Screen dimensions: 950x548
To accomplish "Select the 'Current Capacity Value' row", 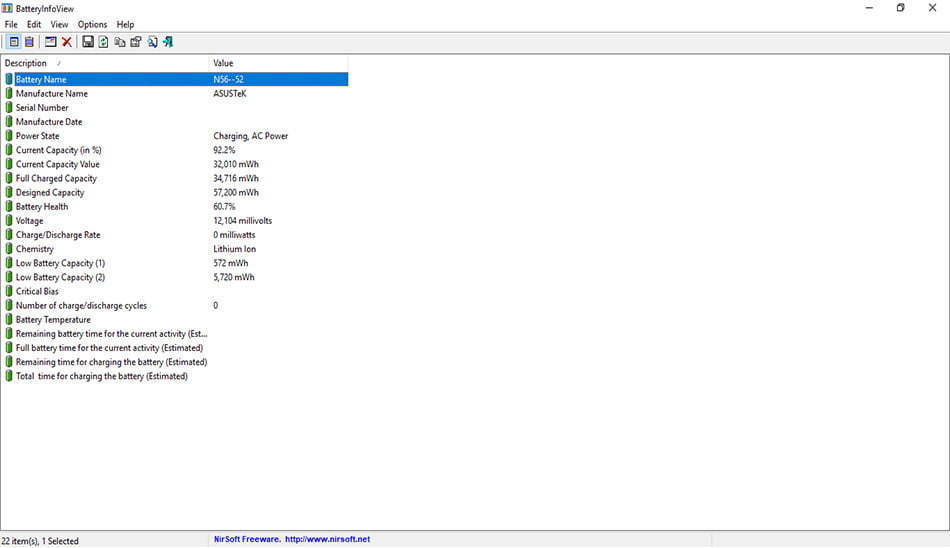I will pos(176,164).
